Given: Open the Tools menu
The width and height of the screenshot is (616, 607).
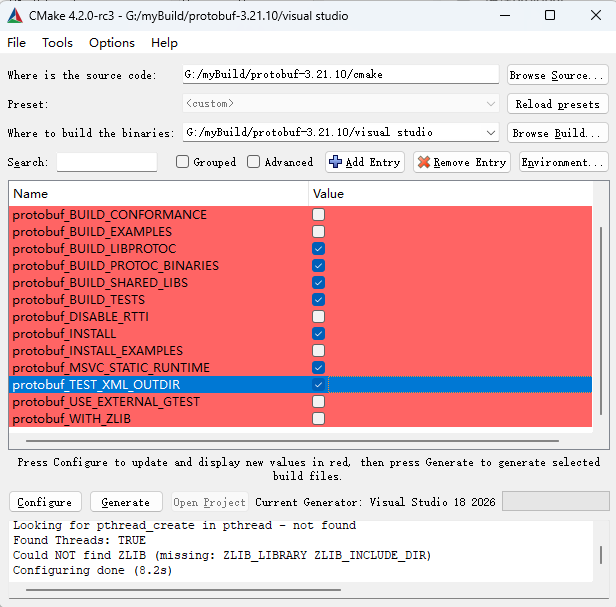Looking at the screenshot, I should pyautogui.click(x=57, y=42).
